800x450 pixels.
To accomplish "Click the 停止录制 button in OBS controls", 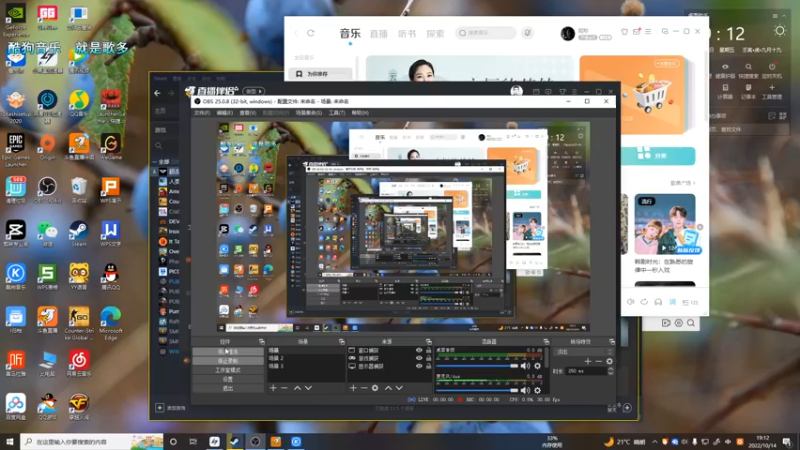I will point(228,361).
